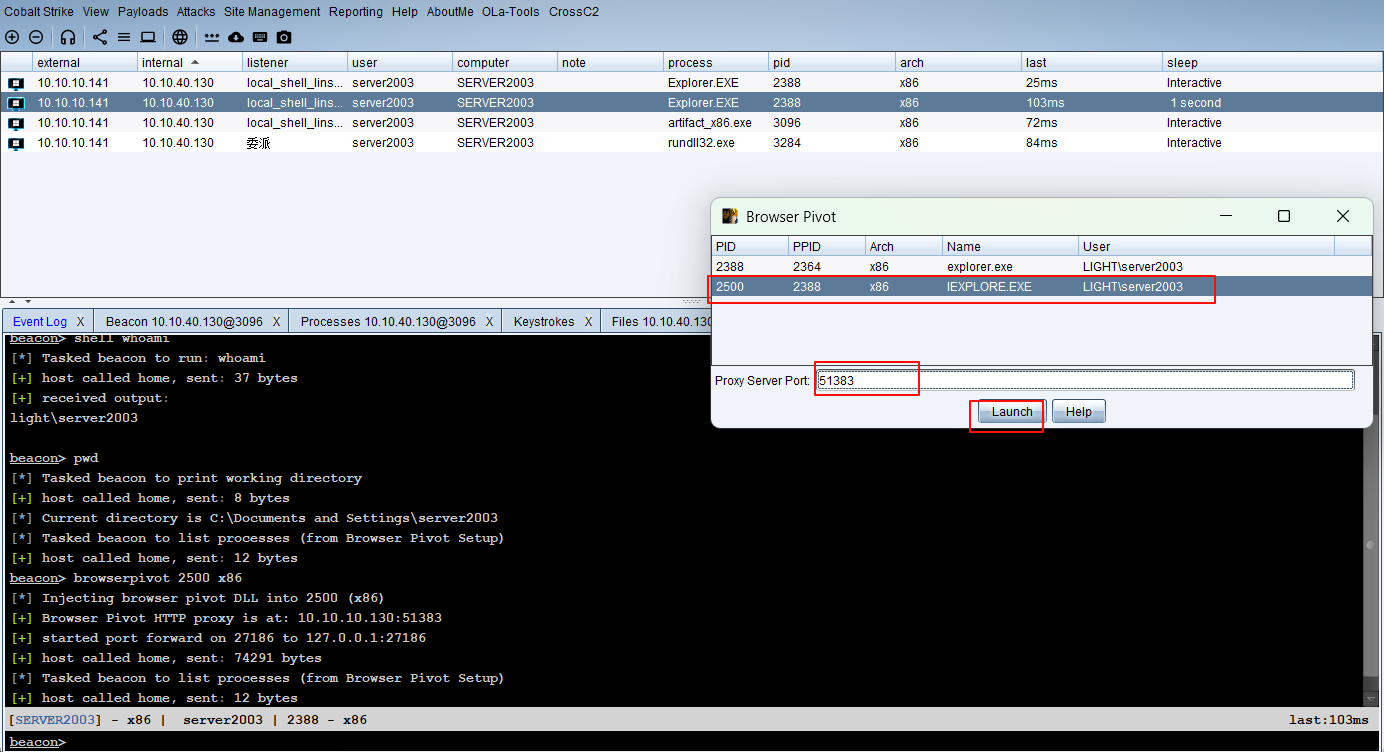This screenshot has height=752, width=1384.
Task: Sort sessions by sleep column header
Action: coord(1272,62)
